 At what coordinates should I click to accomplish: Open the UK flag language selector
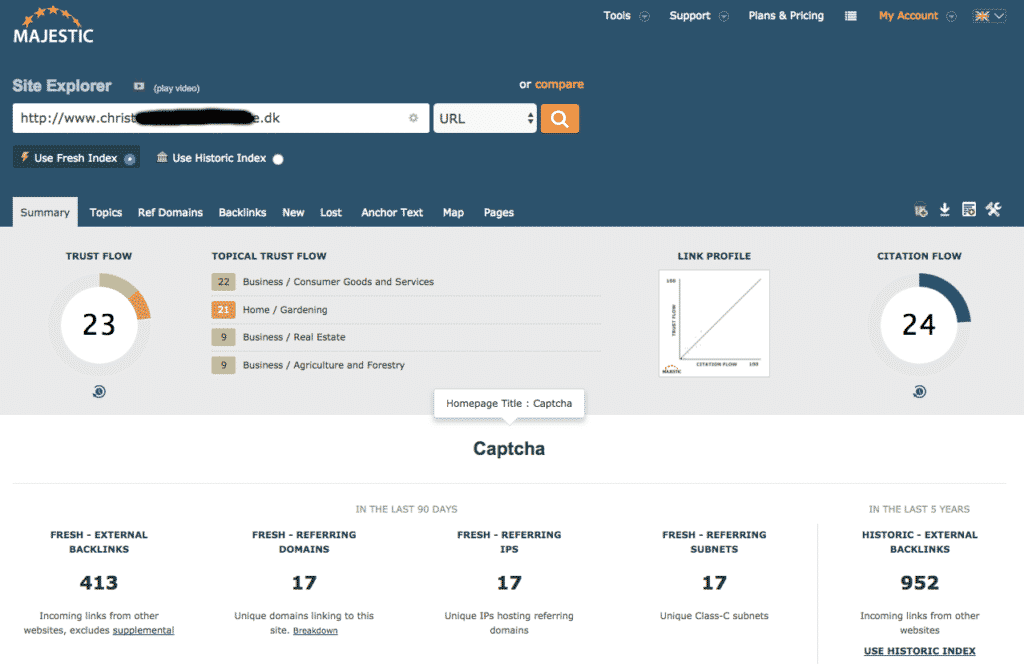pyautogui.click(x=989, y=16)
